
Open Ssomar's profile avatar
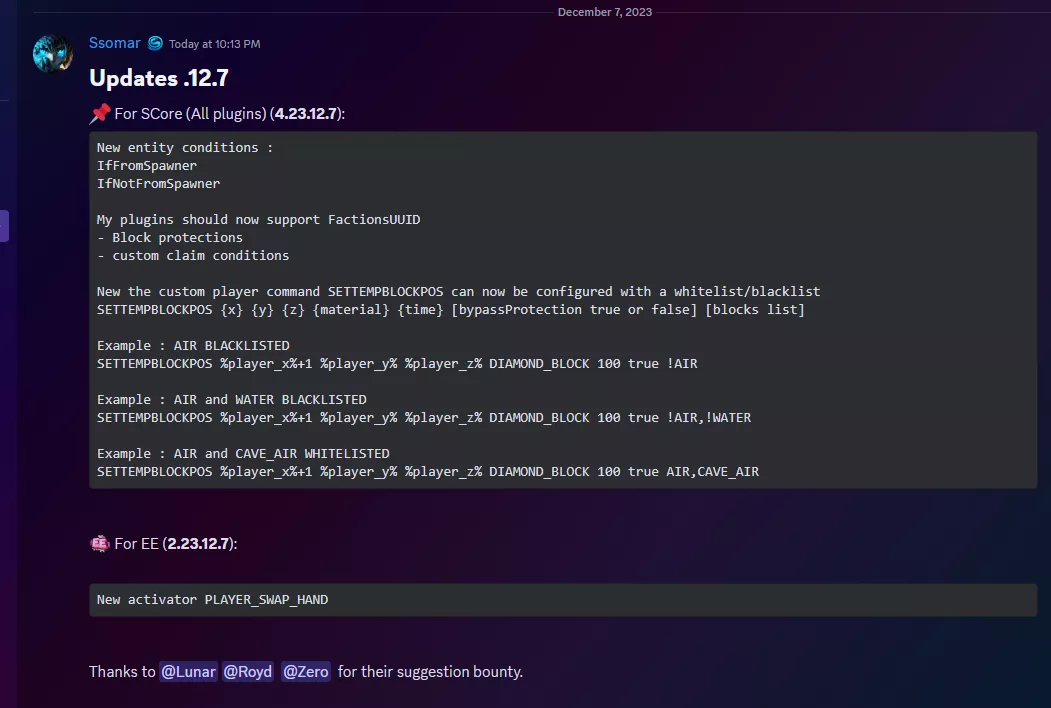pos(52,53)
